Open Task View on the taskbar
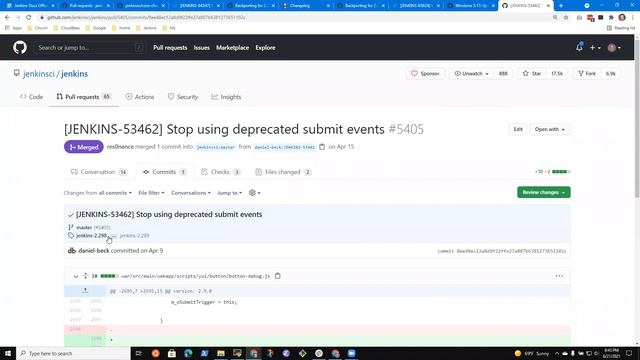The image size is (640, 360). (x=138, y=353)
